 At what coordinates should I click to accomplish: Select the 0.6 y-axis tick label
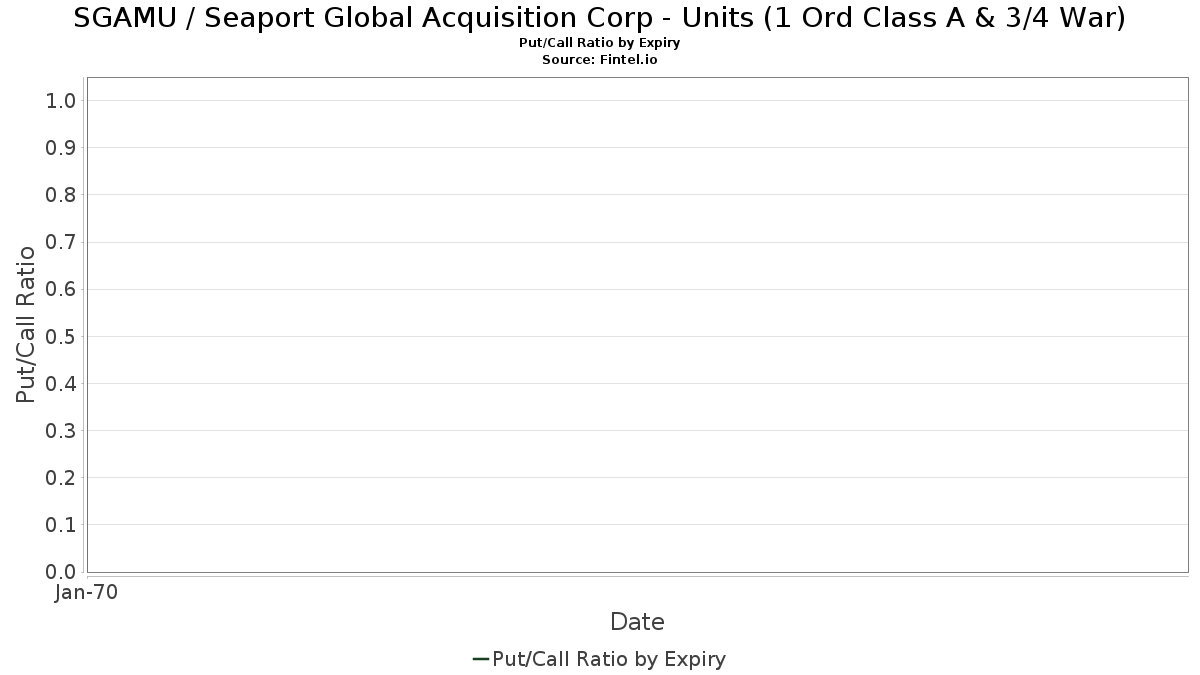61,289
